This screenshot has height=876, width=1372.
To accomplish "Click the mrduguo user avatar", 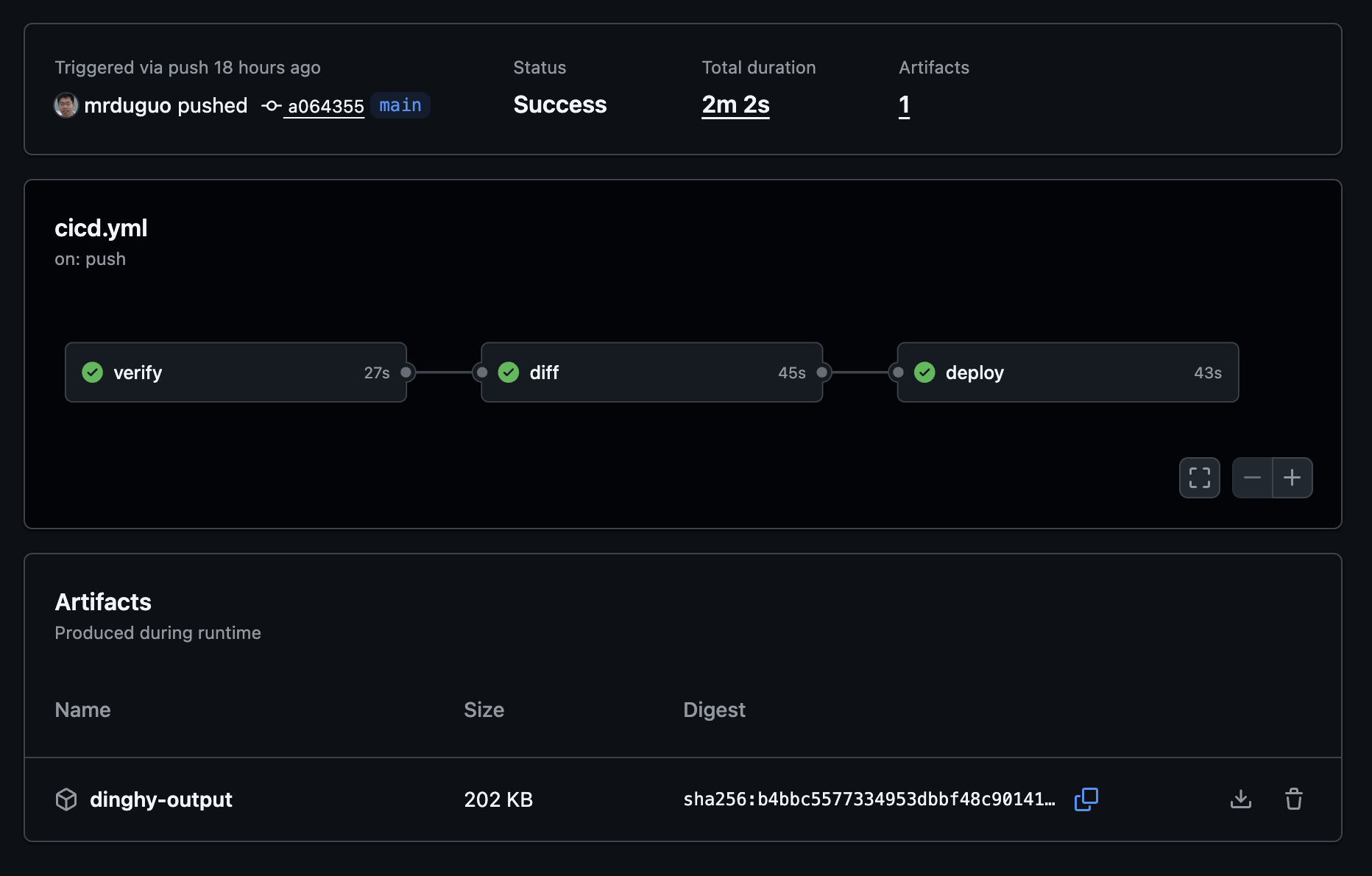I will 66,105.
